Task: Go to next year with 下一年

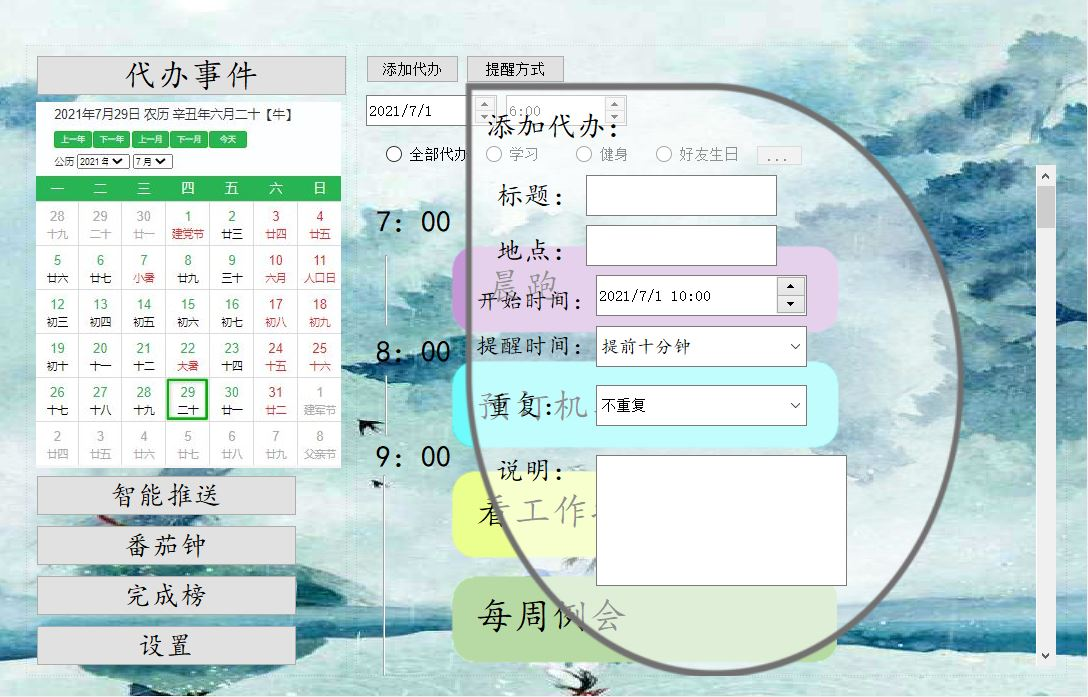Action: [112, 140]
